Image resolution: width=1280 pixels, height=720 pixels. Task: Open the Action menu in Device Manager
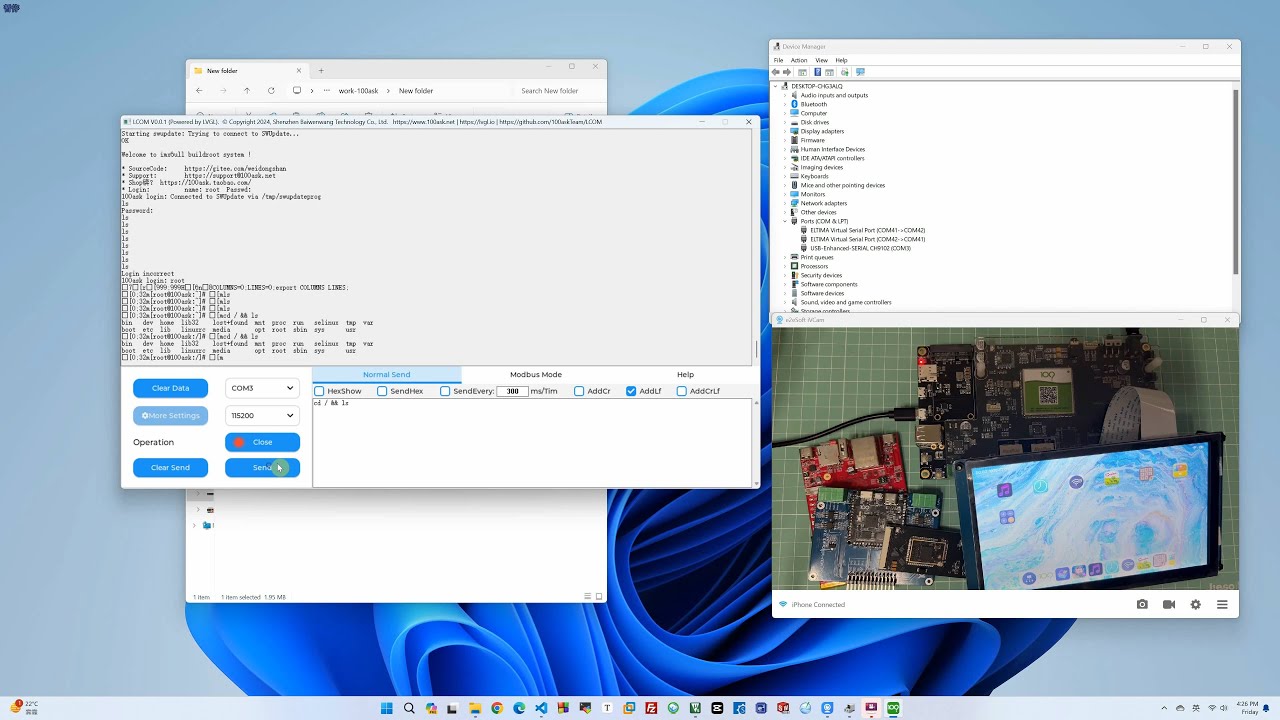point(799,60)
